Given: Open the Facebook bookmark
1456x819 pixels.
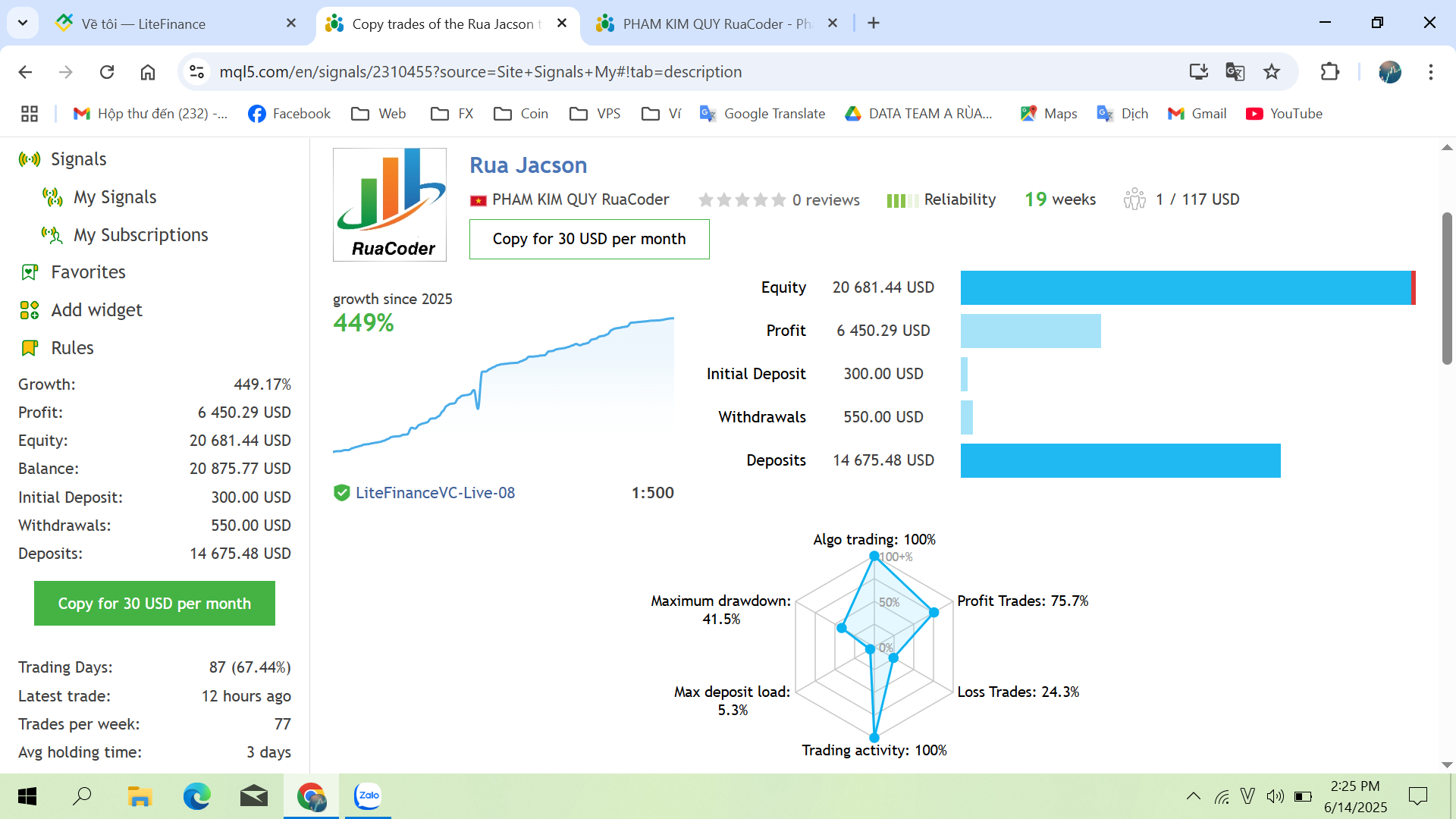Looking at the screenshot, I should click(289, 114).
